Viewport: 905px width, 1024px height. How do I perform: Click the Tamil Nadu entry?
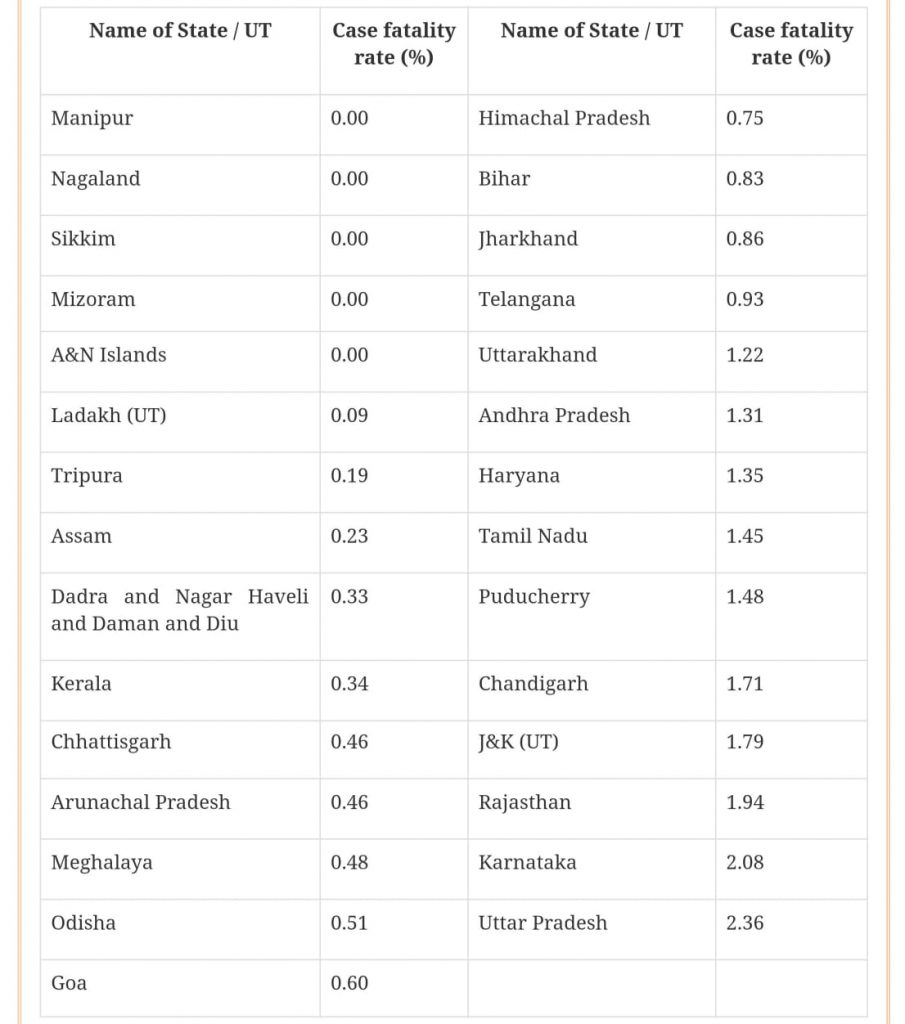(592, 543)
